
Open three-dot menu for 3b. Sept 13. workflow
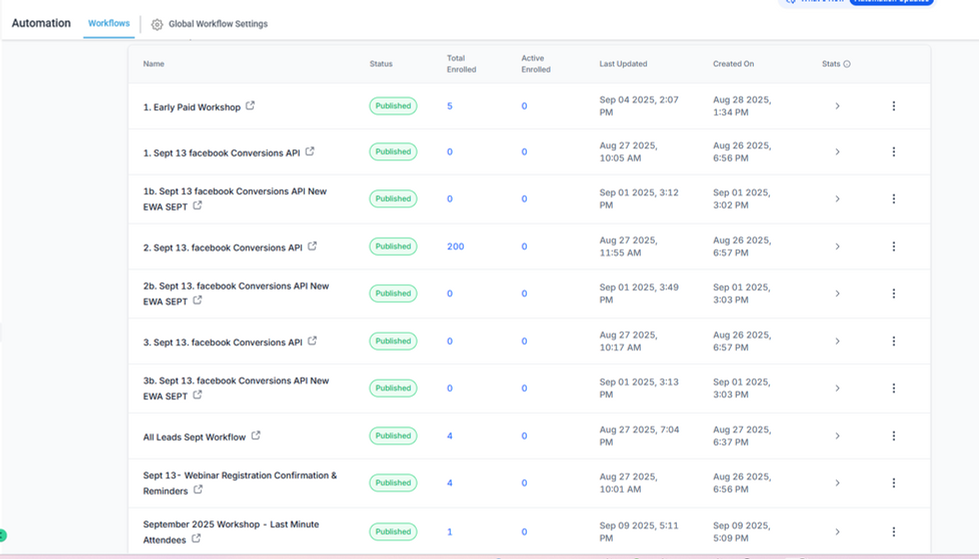tap(893, 388)
